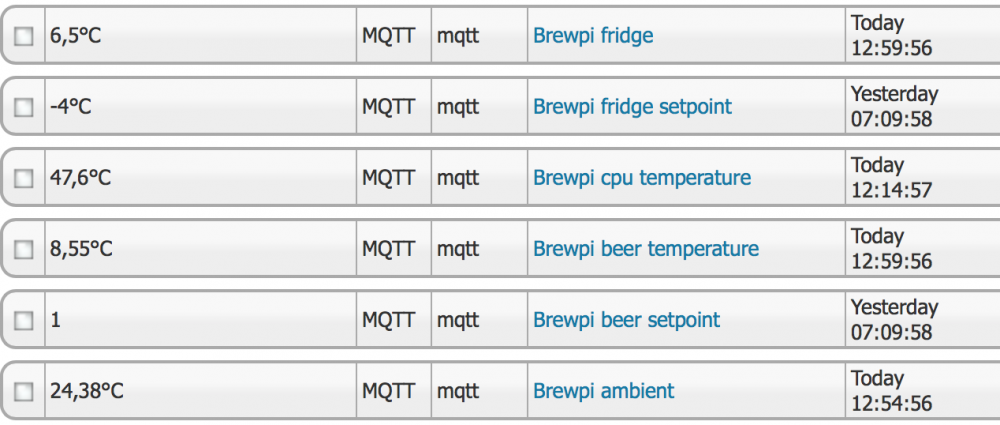
Task: Open the Brewpi beer setpoint link
Action: coord(626,320)
